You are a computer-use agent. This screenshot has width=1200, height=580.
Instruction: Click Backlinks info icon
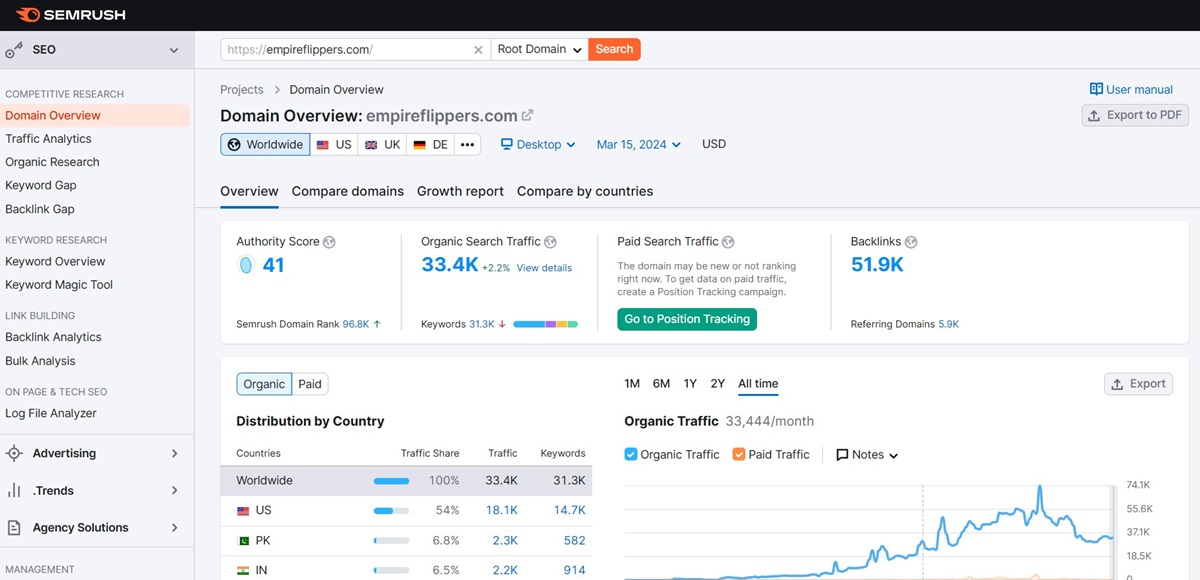coord(911,242)
